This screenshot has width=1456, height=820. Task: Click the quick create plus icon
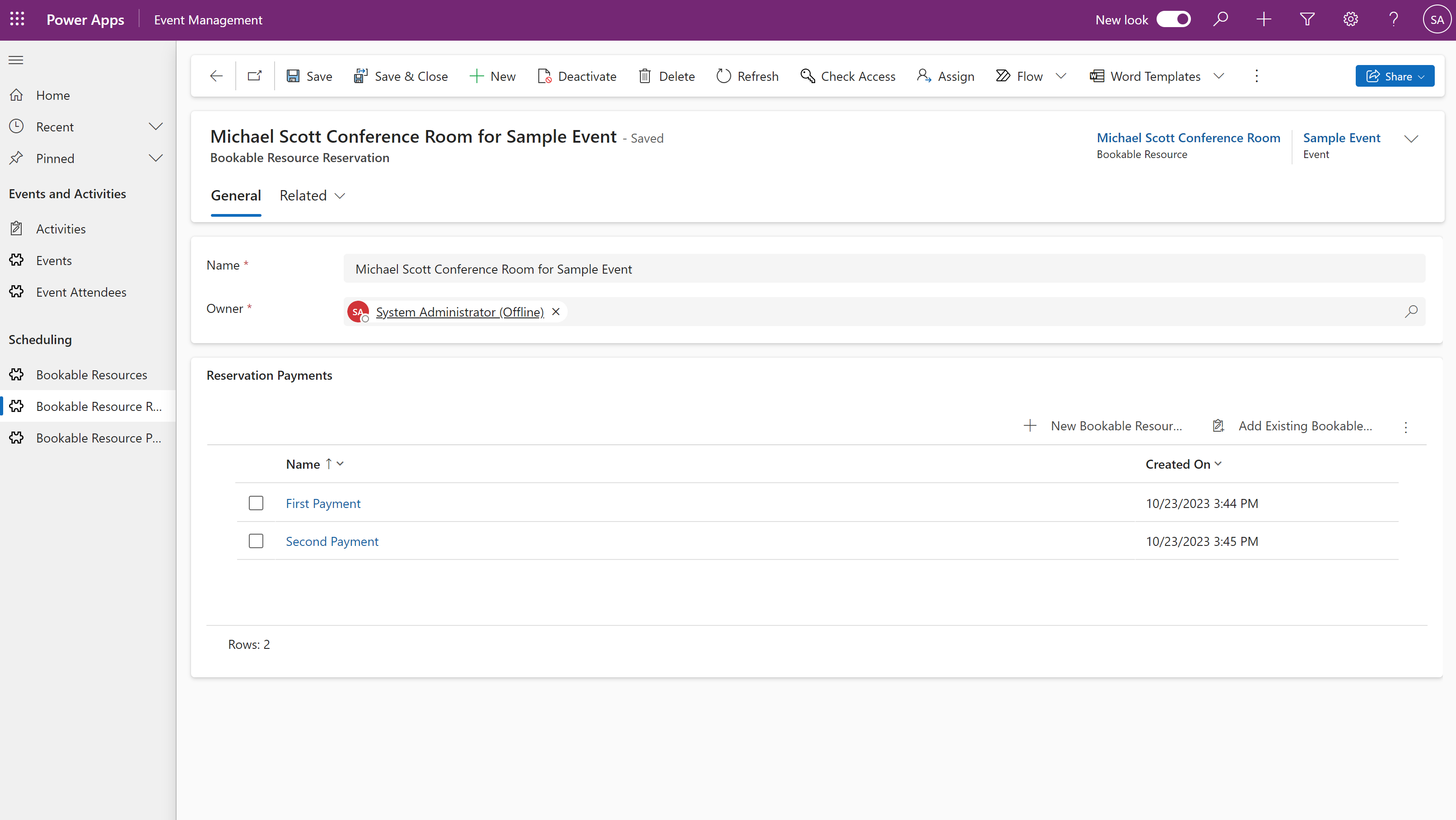click(1263, 19)
